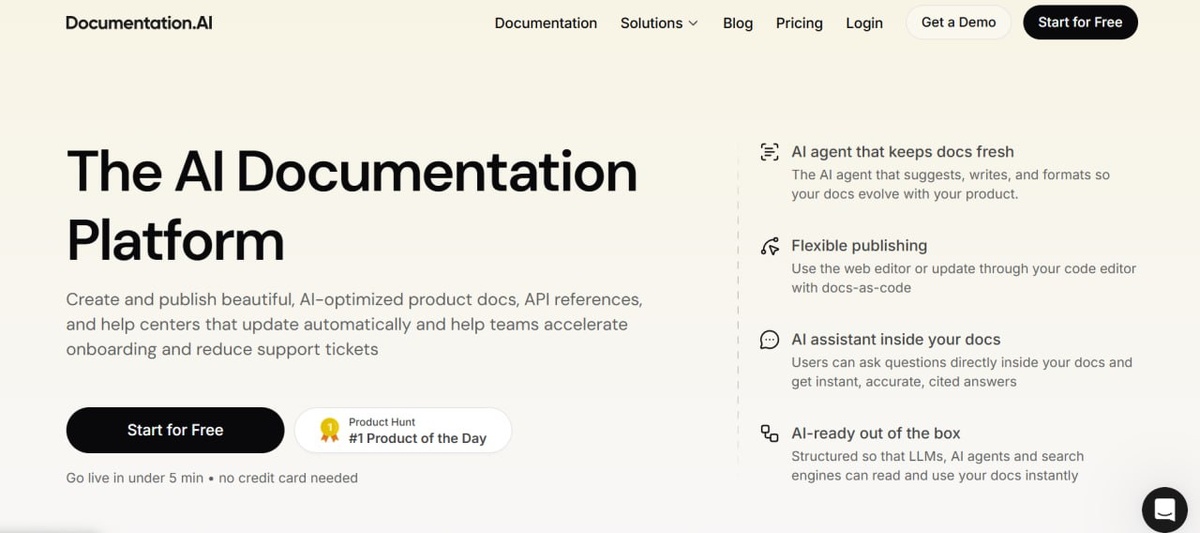Open the Solutions menu
Image resolution: width=1200 pixels, height=533 pixels.
(652, 23)
